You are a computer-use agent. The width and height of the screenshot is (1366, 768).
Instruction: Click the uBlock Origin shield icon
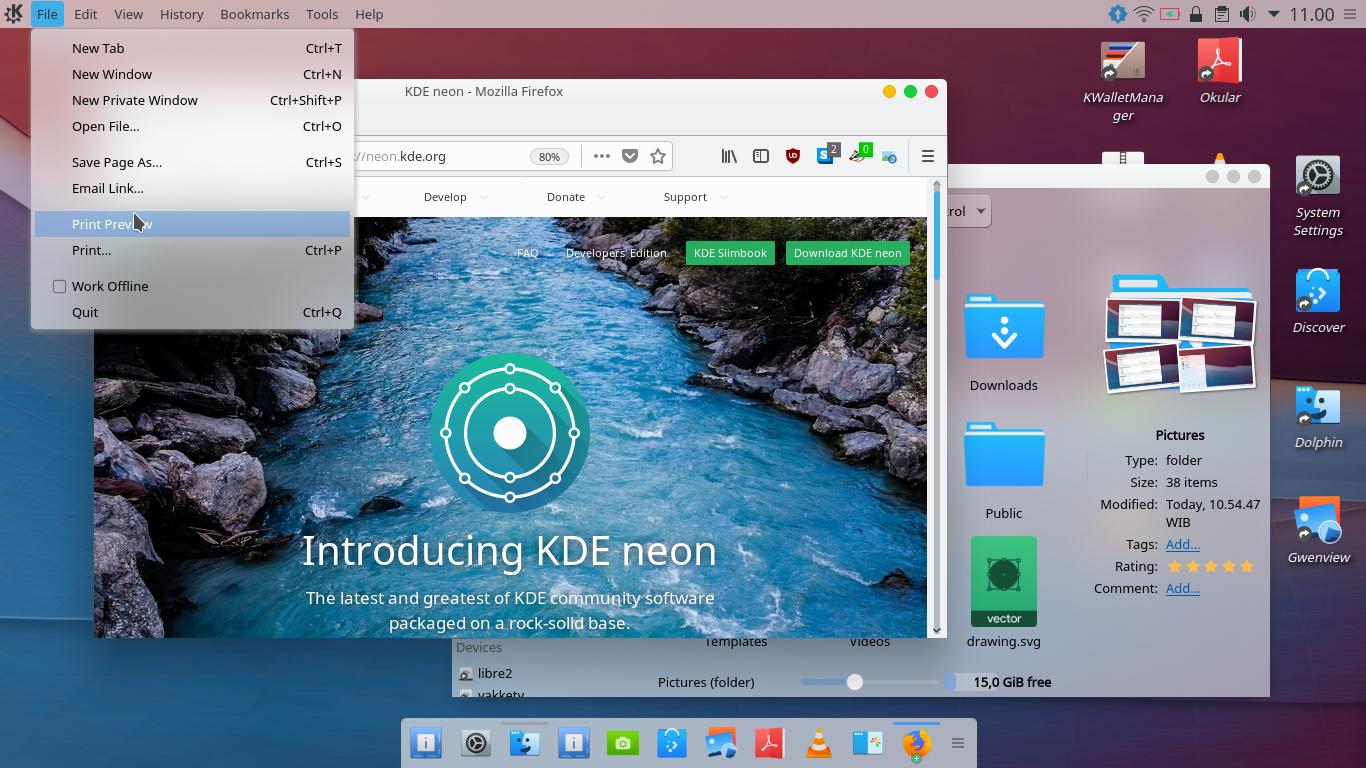(793, 156)
